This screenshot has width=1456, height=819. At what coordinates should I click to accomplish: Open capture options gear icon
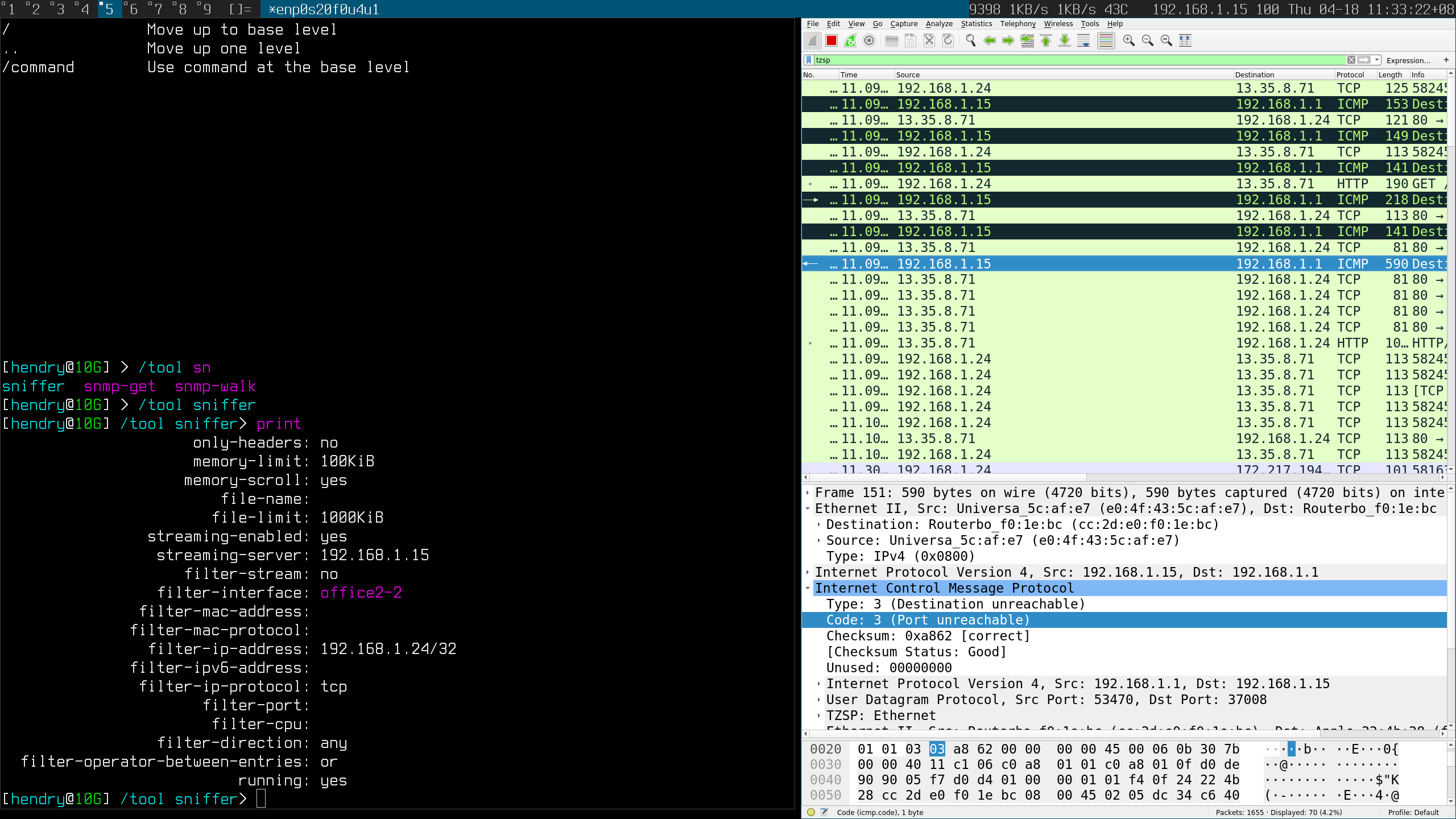click(869, 40)
